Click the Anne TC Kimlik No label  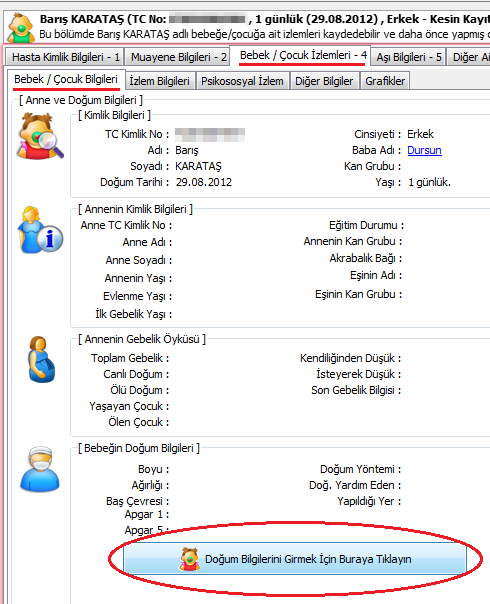coord(126,225)
